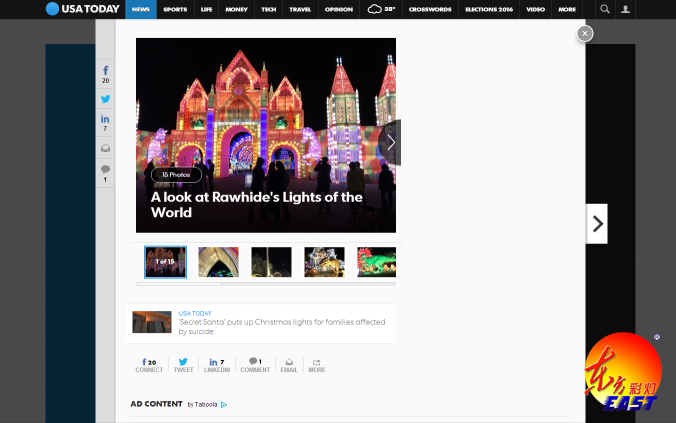
Task: Click the email envelope icon in sidebar
Action: click(105, 148)
